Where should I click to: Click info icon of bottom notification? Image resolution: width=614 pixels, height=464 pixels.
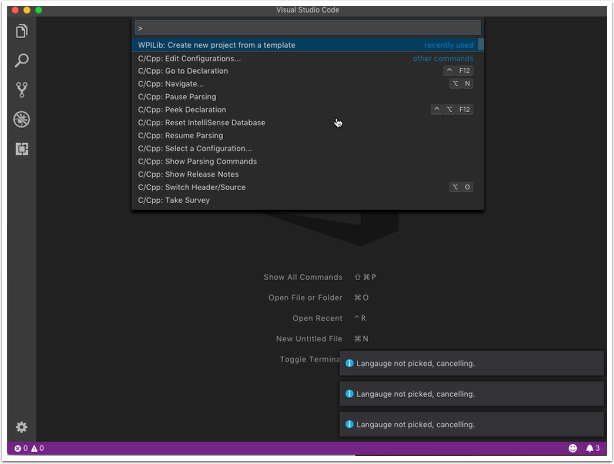[x=349, y=424]
